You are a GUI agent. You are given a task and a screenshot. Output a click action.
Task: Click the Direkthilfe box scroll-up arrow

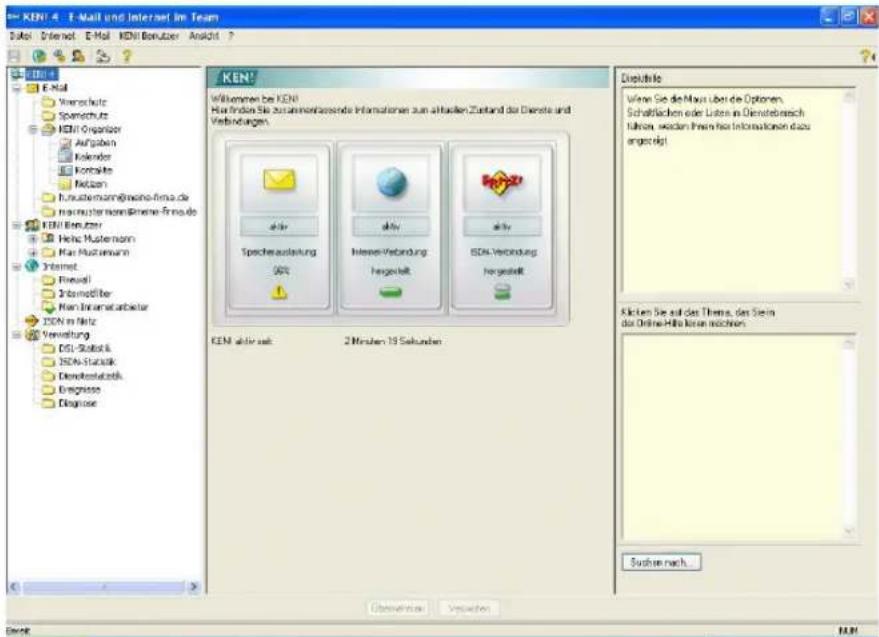pyautogui.click(x=849, y=97)
